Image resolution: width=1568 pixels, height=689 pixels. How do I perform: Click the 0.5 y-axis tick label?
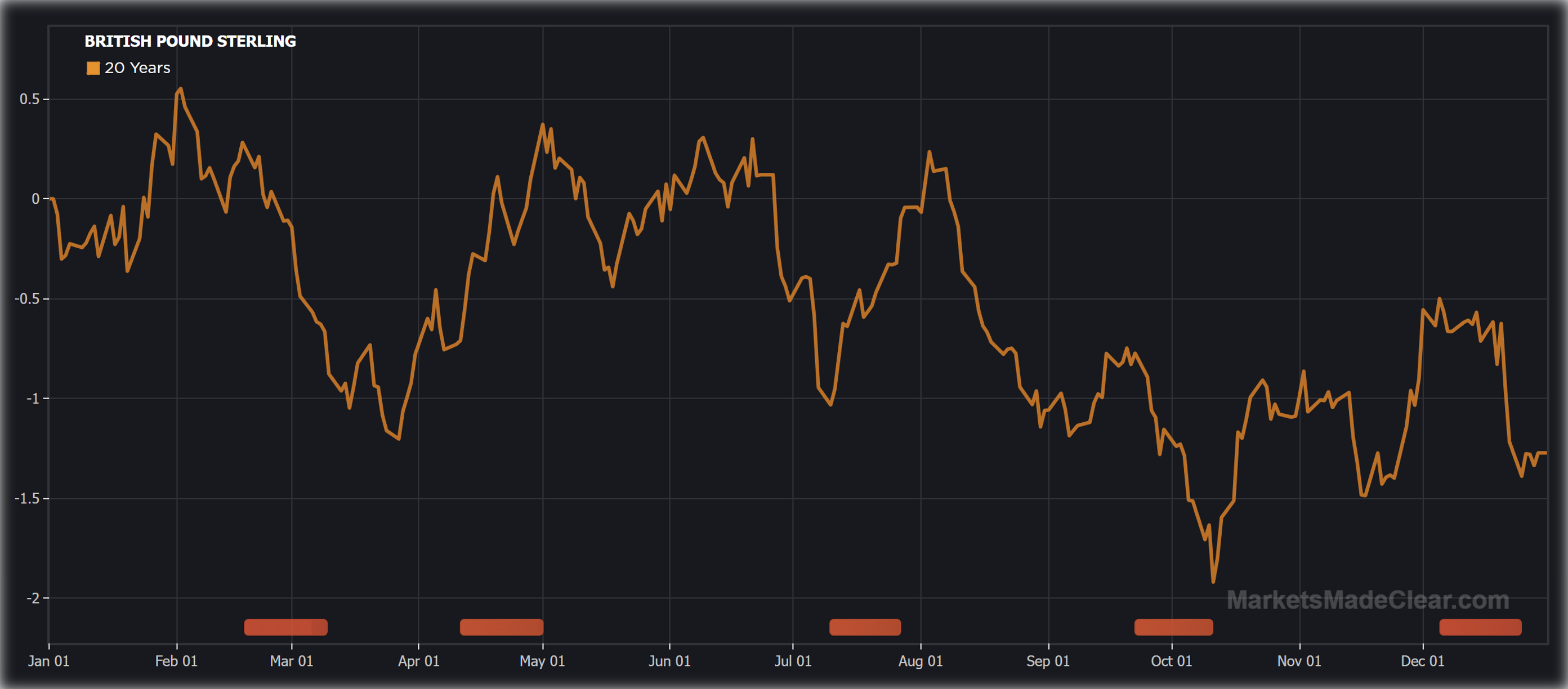tap(29, 99)
